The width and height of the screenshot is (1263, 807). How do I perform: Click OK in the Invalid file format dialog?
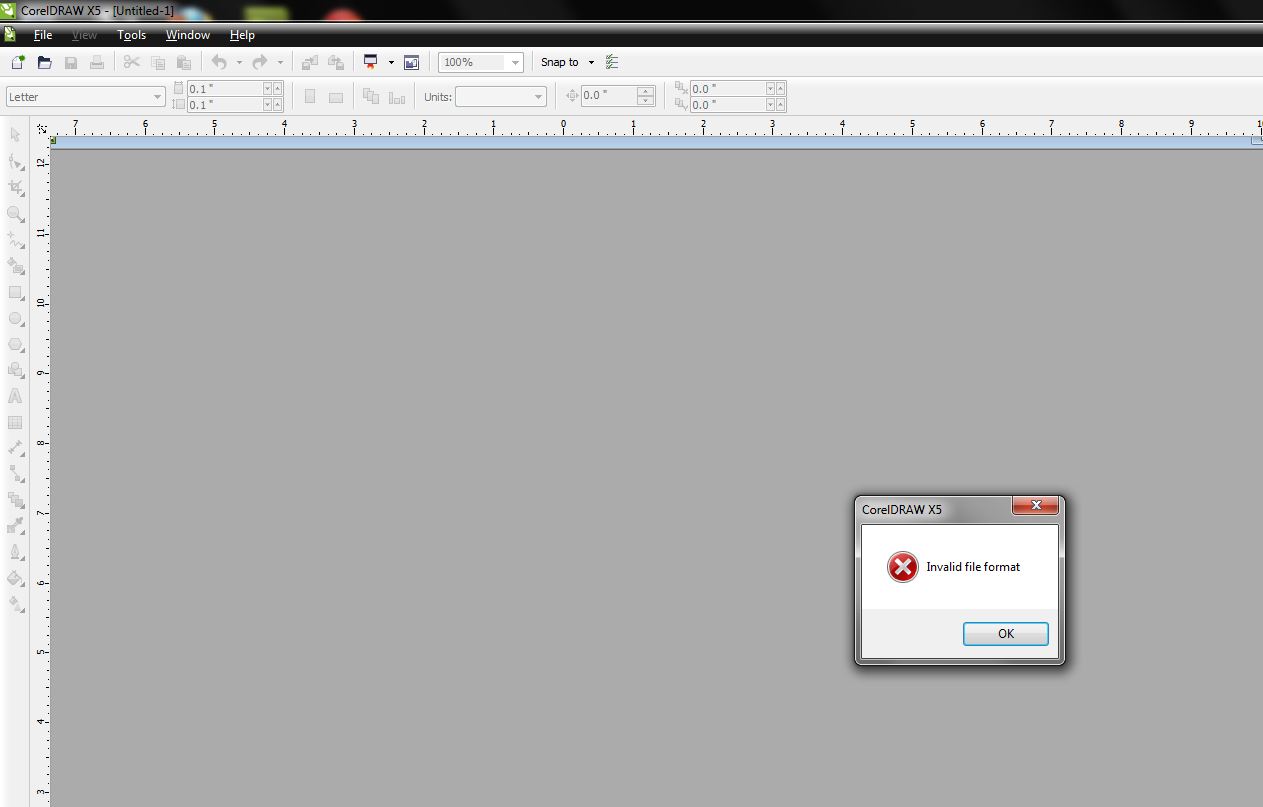(1006, 634)
